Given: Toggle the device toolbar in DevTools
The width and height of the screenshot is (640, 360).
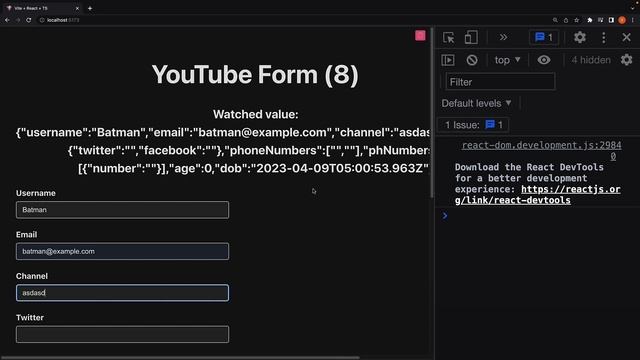Looking at the screenshot, I should click(471, 38).
